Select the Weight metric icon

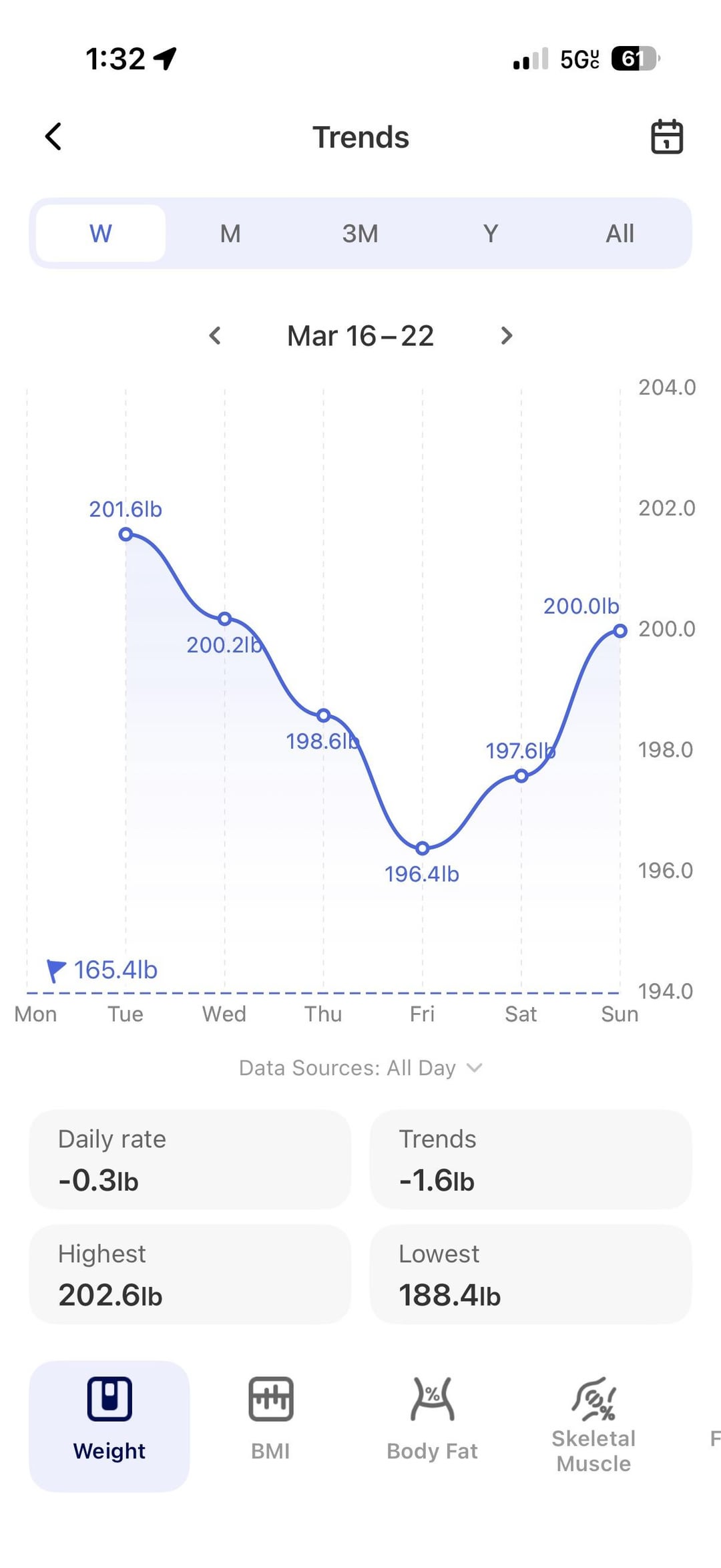pos(109,1398)
